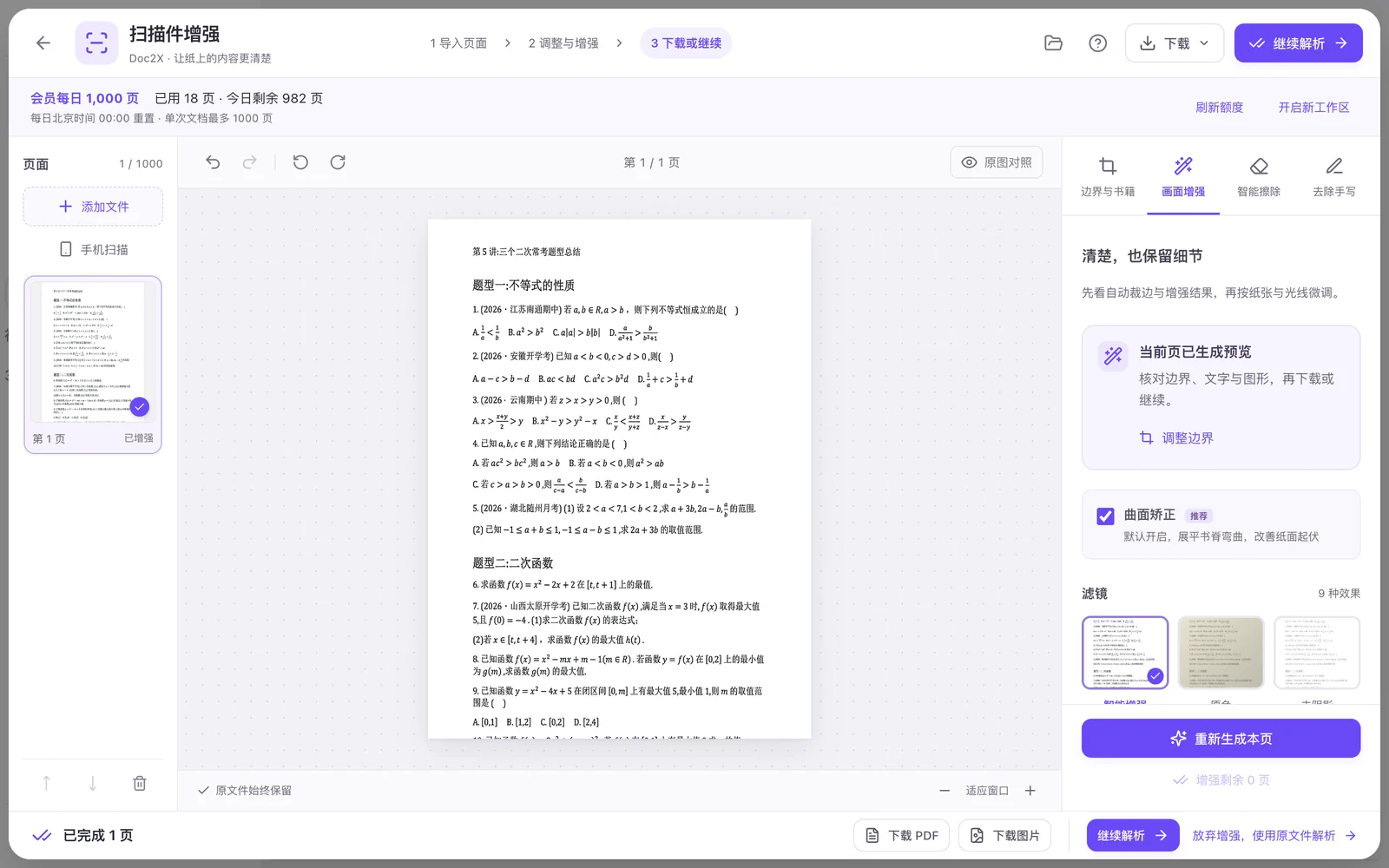Screen dimensions: 1389x868
Task: Rotate page counterclockwise
Action: (300, 162)
